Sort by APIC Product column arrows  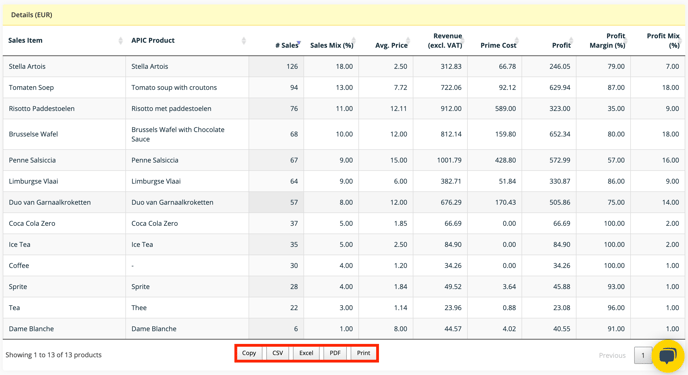244,41
